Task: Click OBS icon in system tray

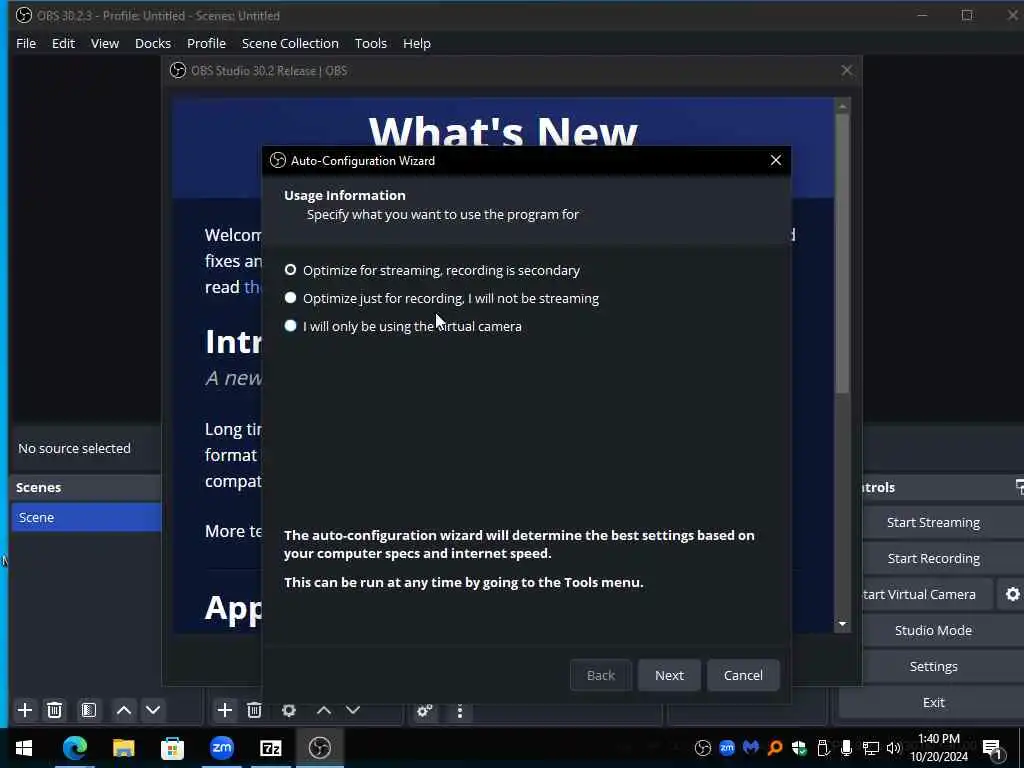Action: [703, 748]
